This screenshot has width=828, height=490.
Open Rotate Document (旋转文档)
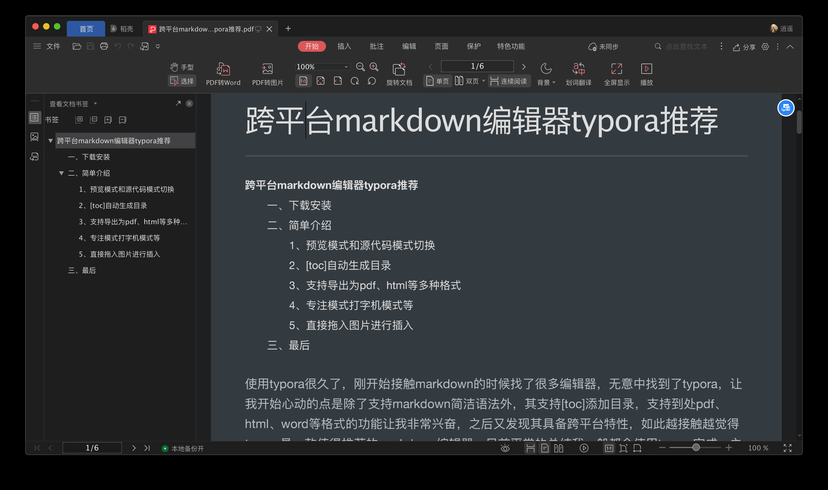[399, 74]
